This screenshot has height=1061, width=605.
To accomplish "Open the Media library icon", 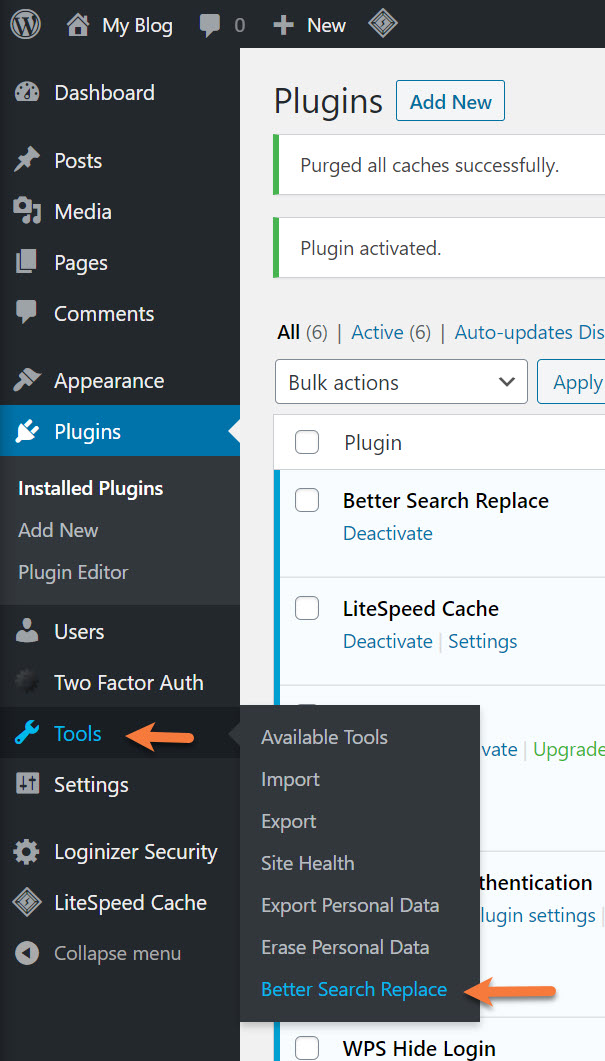I will tap(27, 212).
